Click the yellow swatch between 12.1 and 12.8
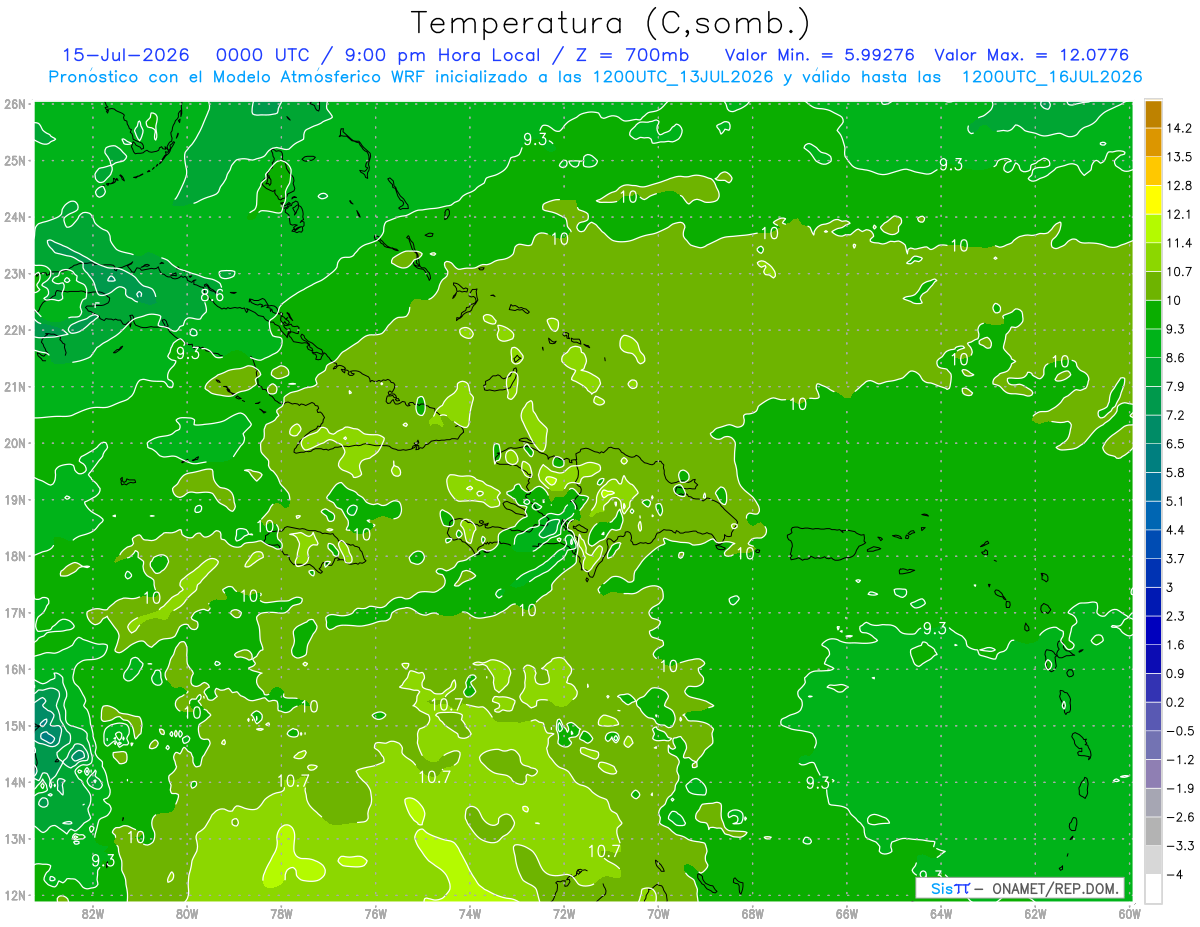 [x=1153, y=200]
